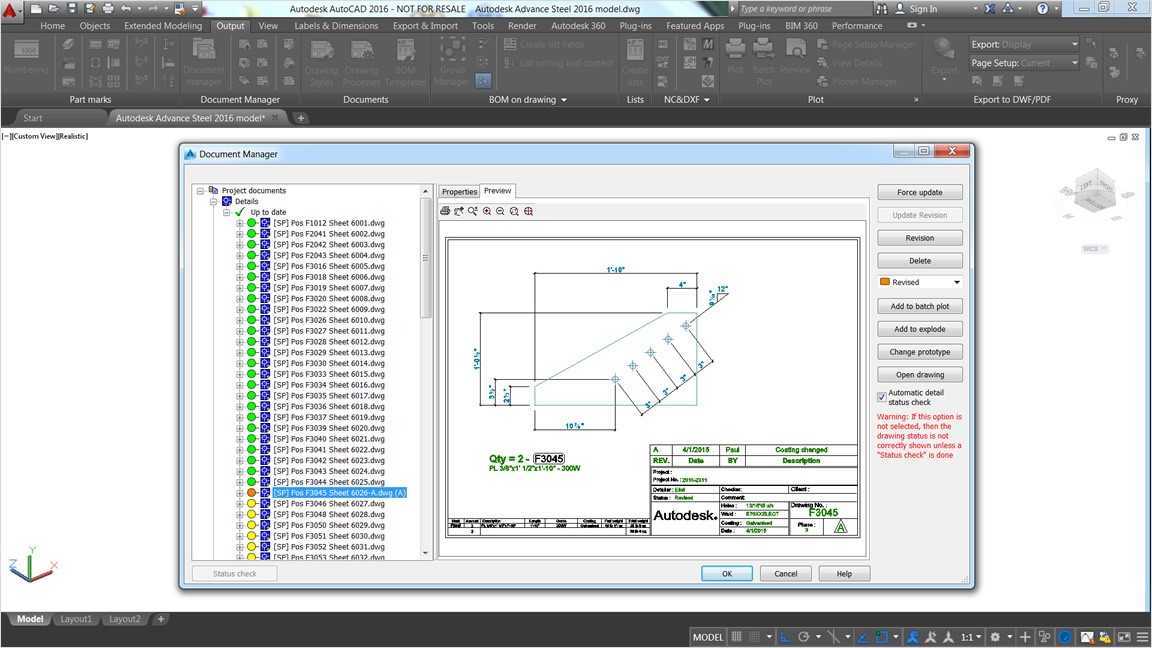Click the Open drawing button

click(920, 375)
